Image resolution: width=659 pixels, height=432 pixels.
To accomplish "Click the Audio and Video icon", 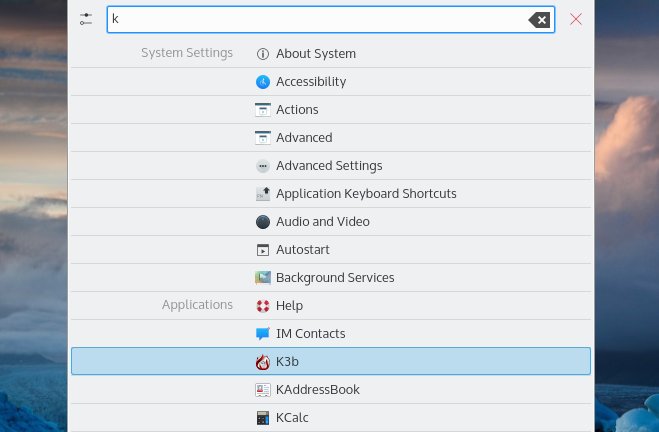I will tap(263, 222).
